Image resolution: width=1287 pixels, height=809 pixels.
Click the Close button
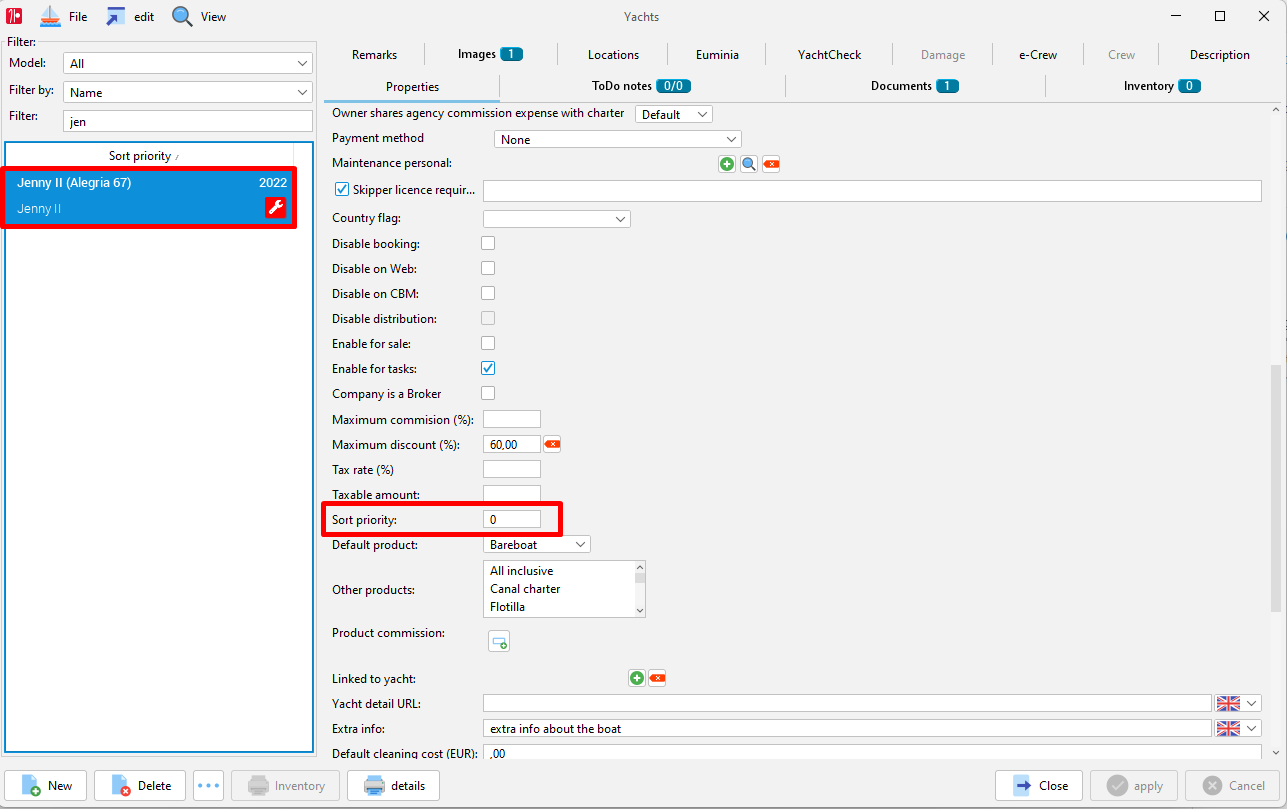[x=1039, y=785]
